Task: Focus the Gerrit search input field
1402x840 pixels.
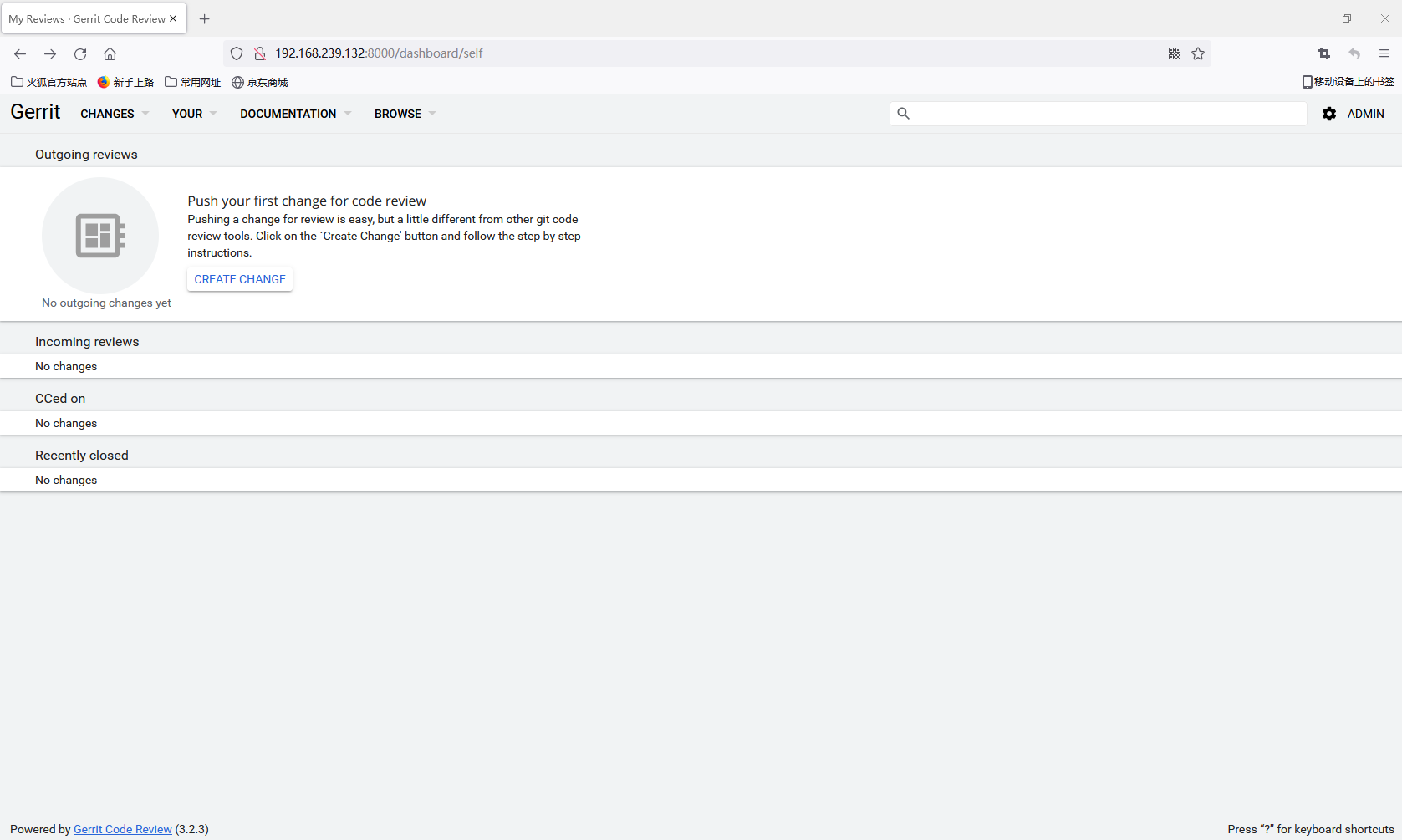Action: tap(1099, 114)
